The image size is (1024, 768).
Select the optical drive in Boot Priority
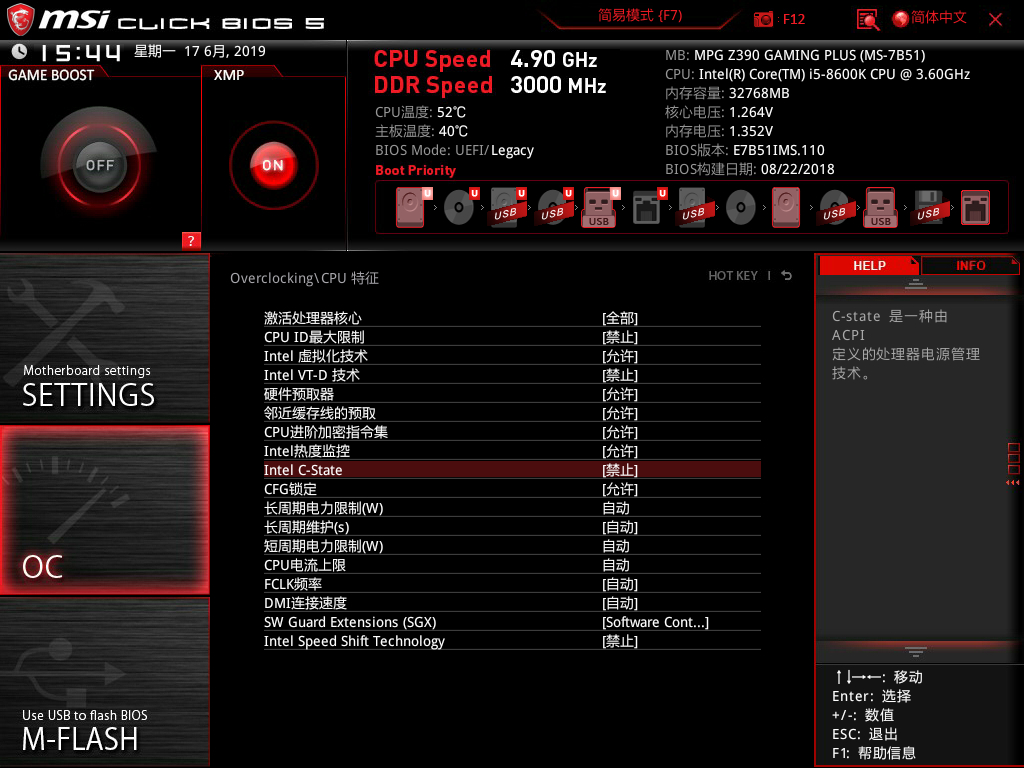(x=460, y=207)
